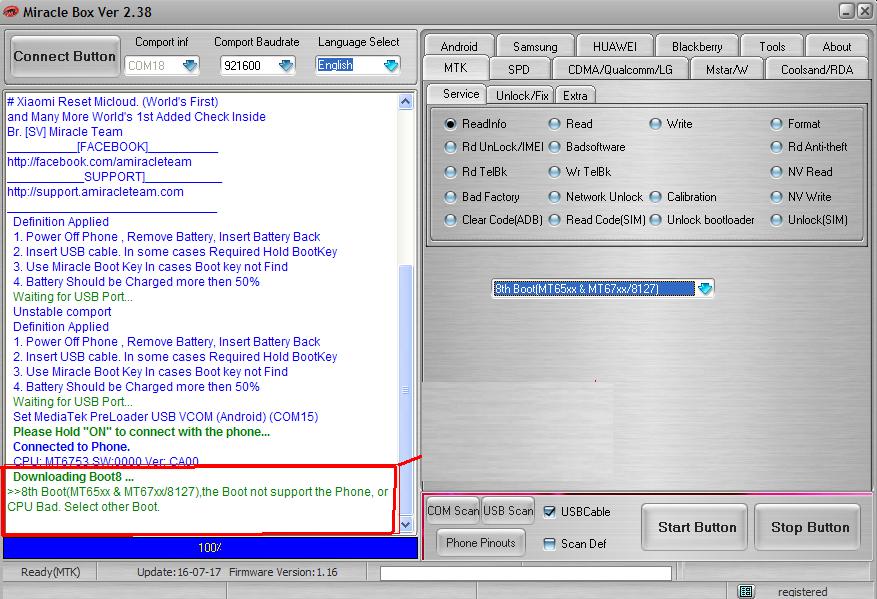Select the Format radio option
Image resolution: width=877 pixels, height=599 pixels.
tap(776, 124)
